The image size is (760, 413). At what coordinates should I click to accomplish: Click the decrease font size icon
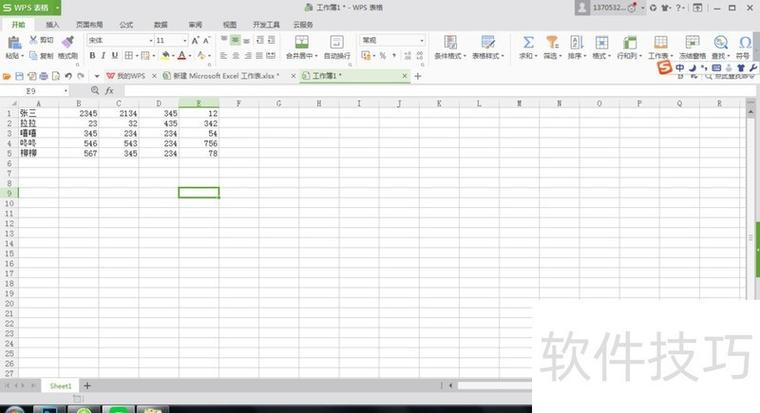[x=206, y=40]
